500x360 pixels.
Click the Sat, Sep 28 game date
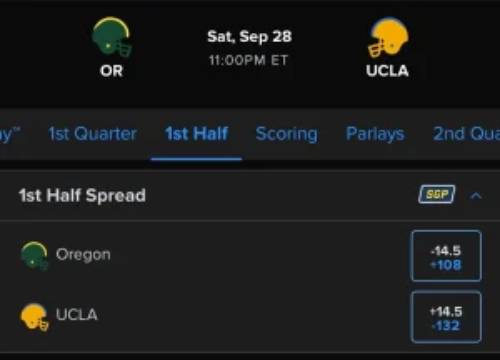tap(250, 37)
